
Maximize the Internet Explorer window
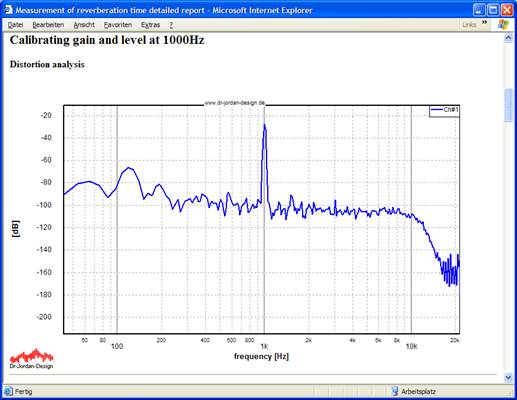point(493,10)
